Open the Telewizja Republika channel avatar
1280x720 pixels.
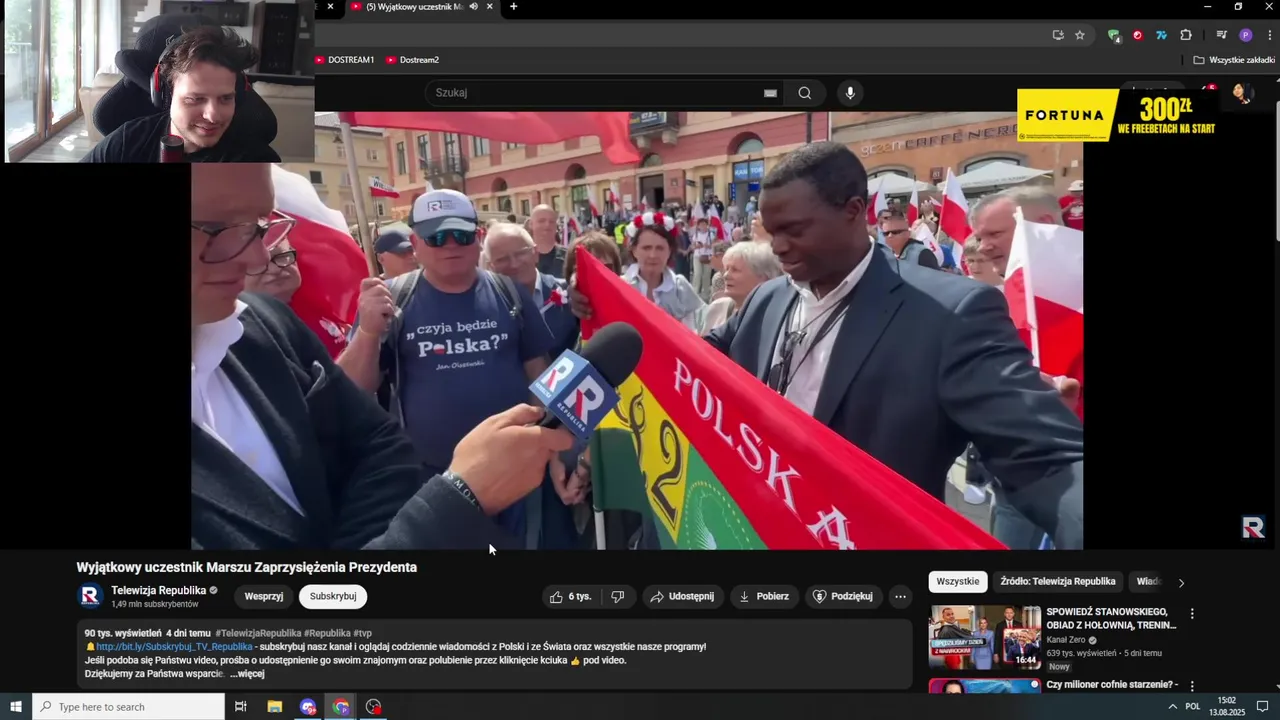90,596
